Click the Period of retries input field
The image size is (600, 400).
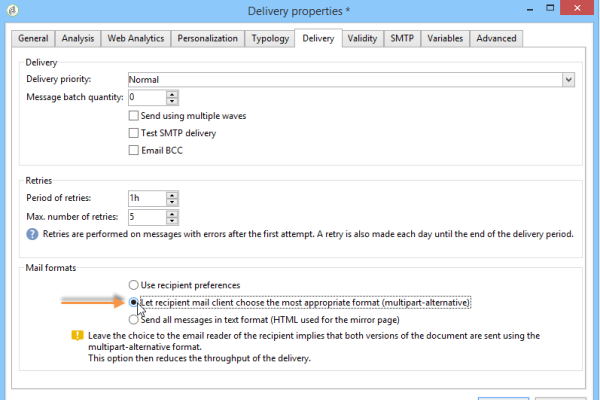tap(146, 198)
